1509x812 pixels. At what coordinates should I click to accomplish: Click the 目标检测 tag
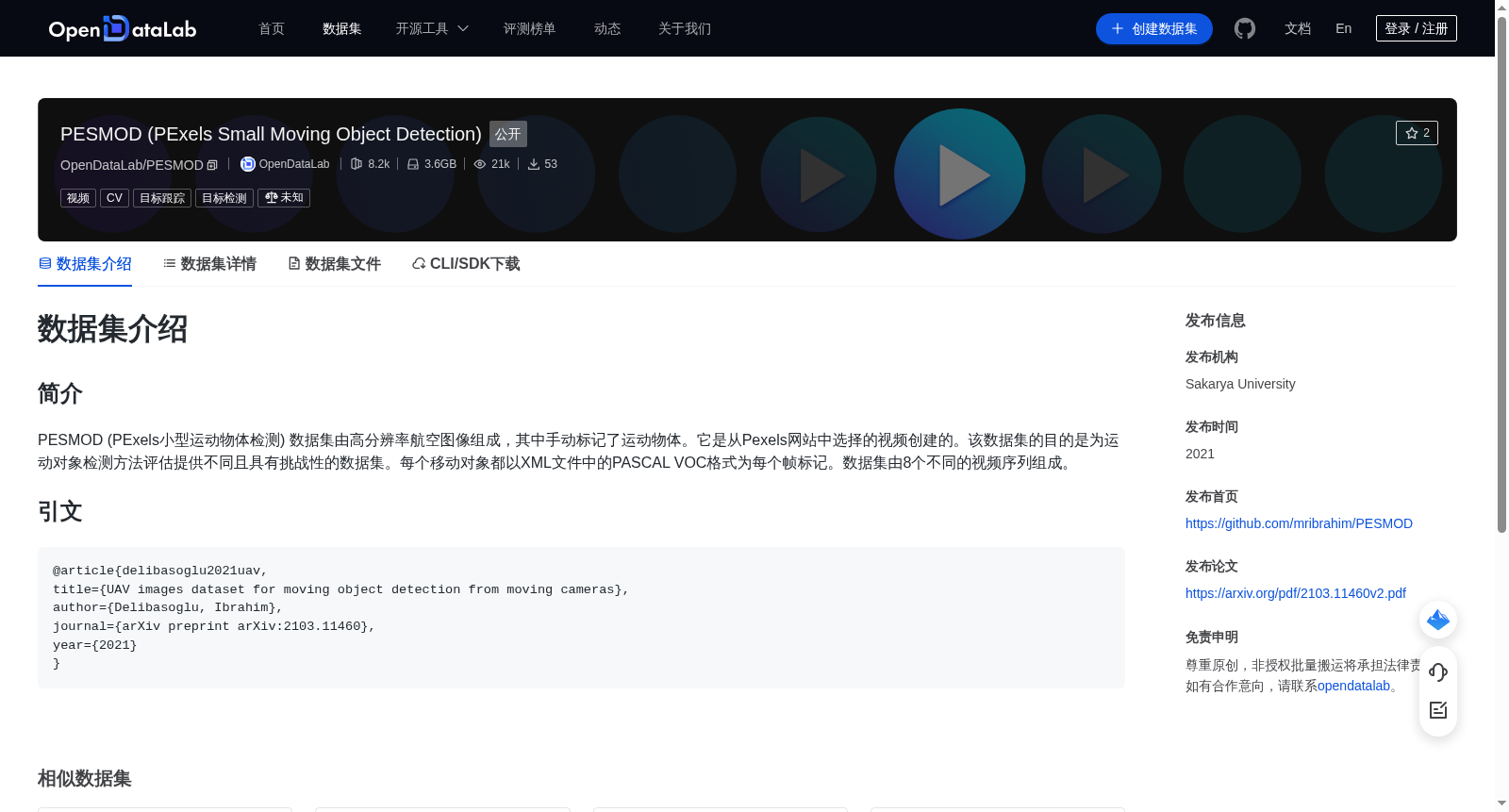(224, 198)
